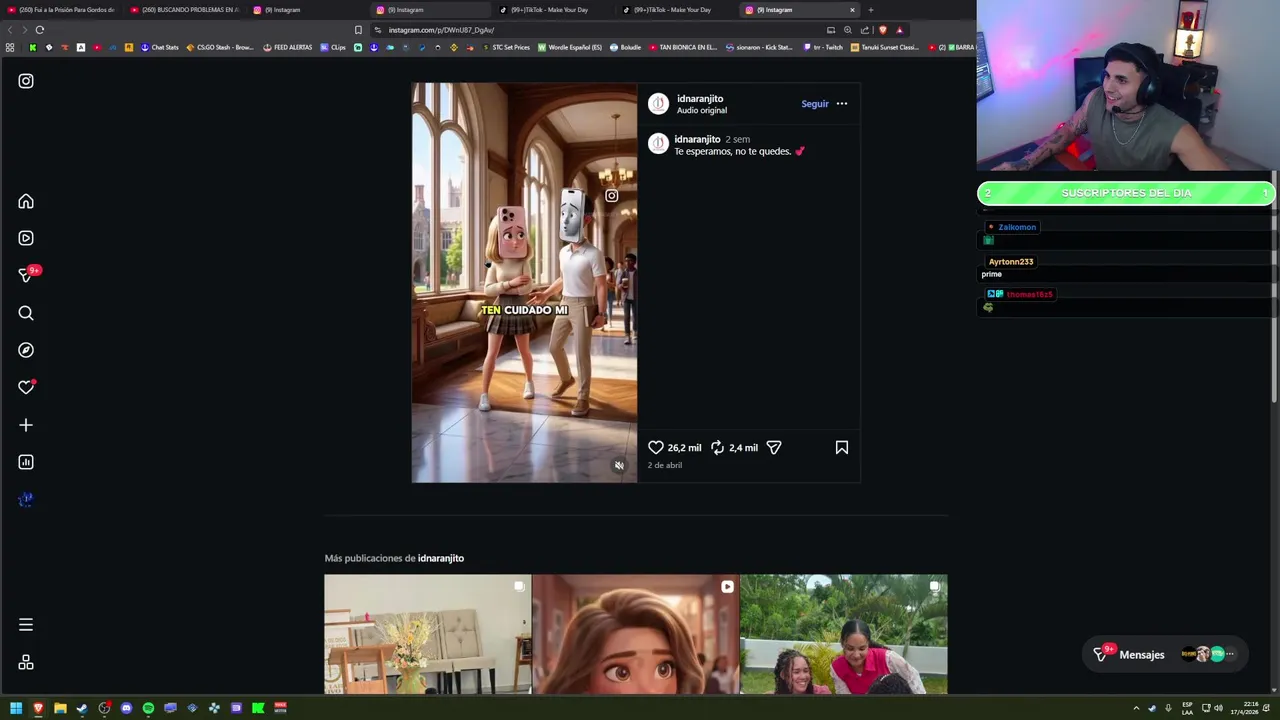Show hidden system tray icons

point(1136,708)
